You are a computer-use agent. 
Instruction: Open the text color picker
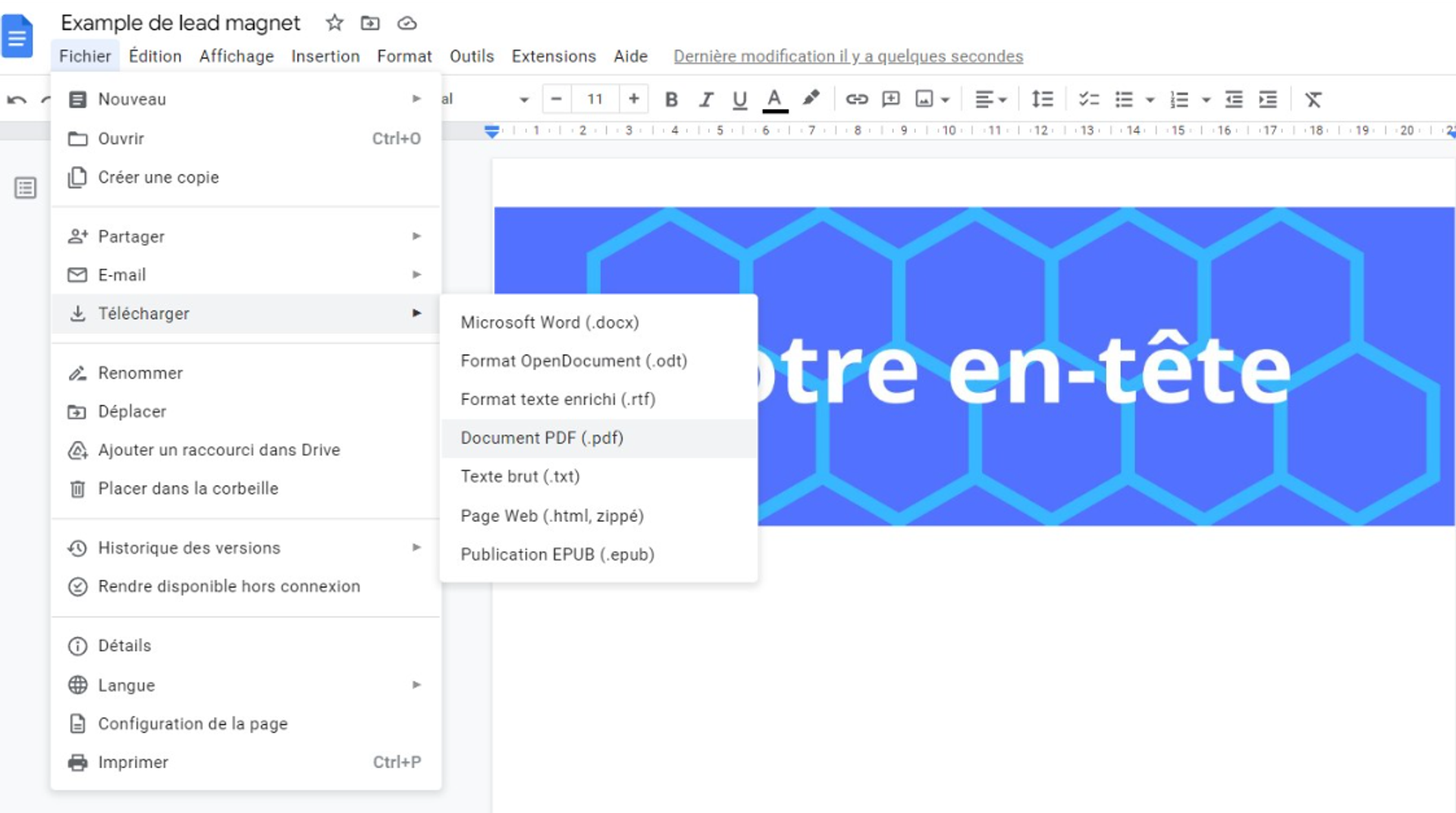[774, 99]
